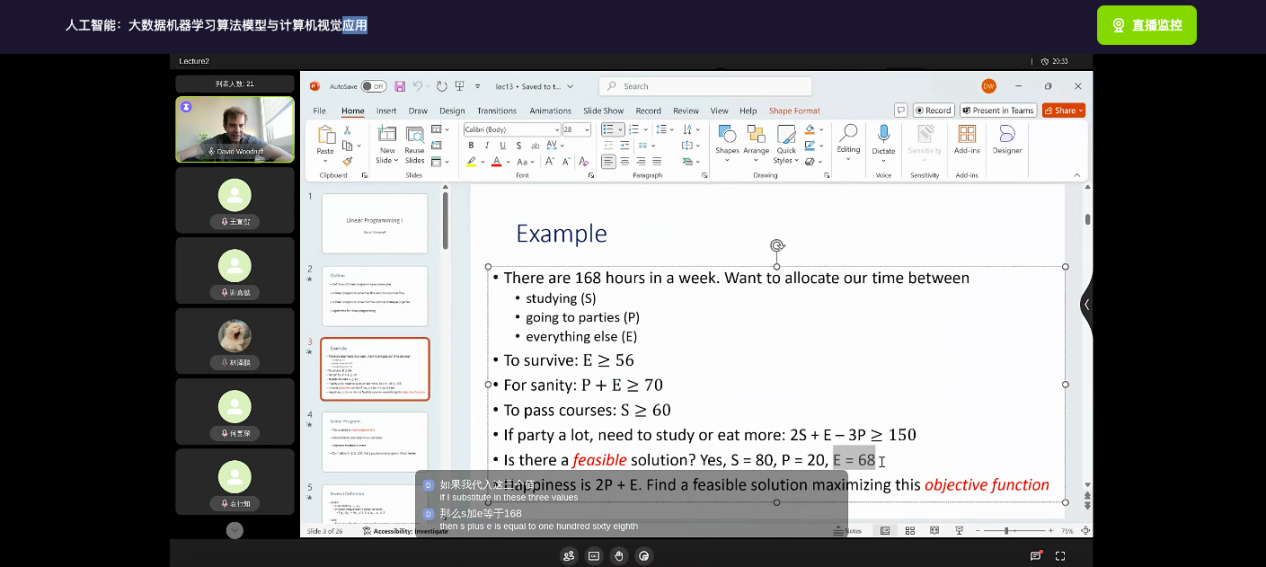Select slide 4 thumbnail Linear Program
Screen dimensions: 1266x567
pos(375,442)
